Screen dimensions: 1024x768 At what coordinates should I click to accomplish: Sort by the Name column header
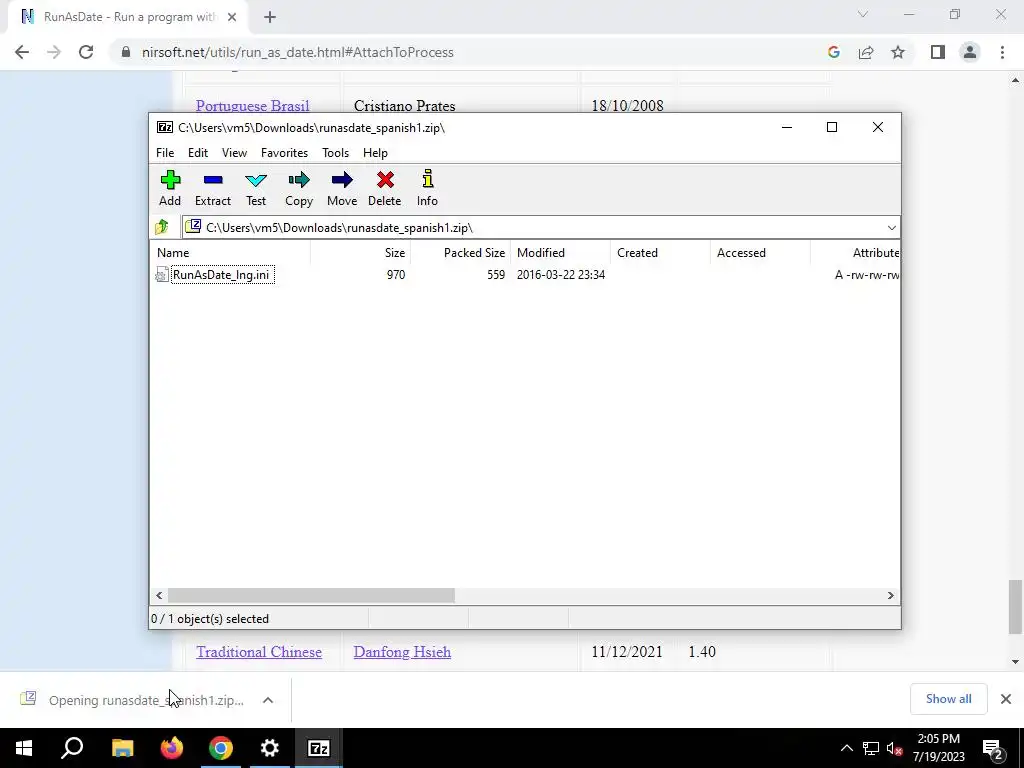[x=230, y=253]
